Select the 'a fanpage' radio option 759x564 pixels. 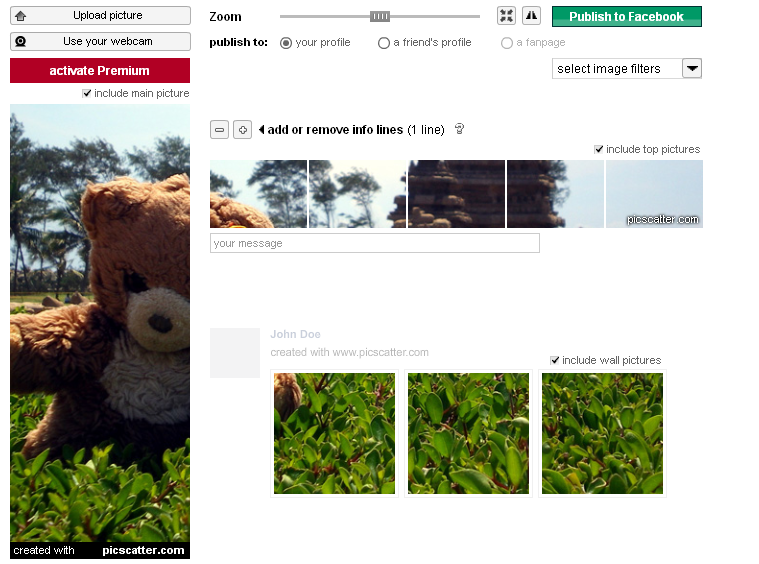(507, 43)
